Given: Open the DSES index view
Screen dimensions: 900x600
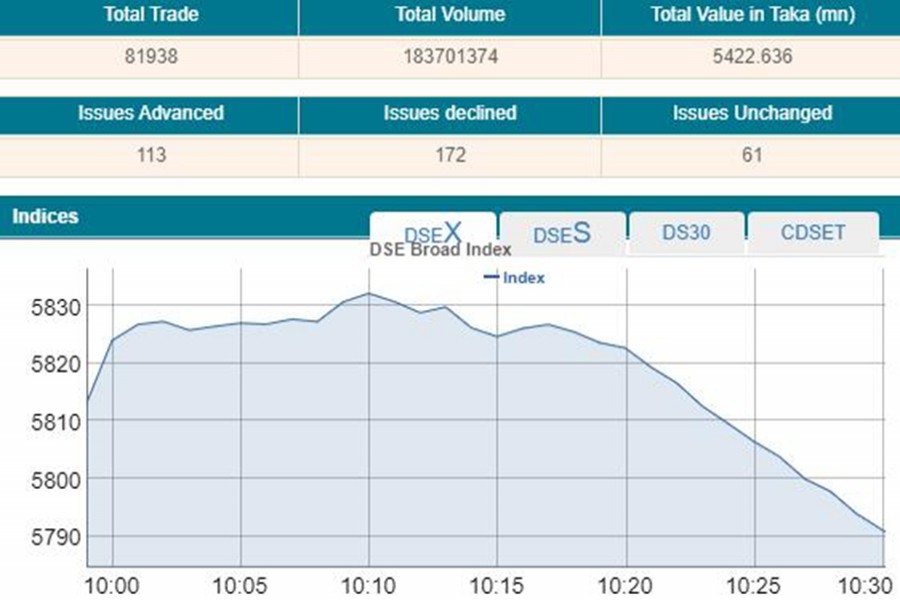Looking at the screenshot, I should (x=561, y=232).
